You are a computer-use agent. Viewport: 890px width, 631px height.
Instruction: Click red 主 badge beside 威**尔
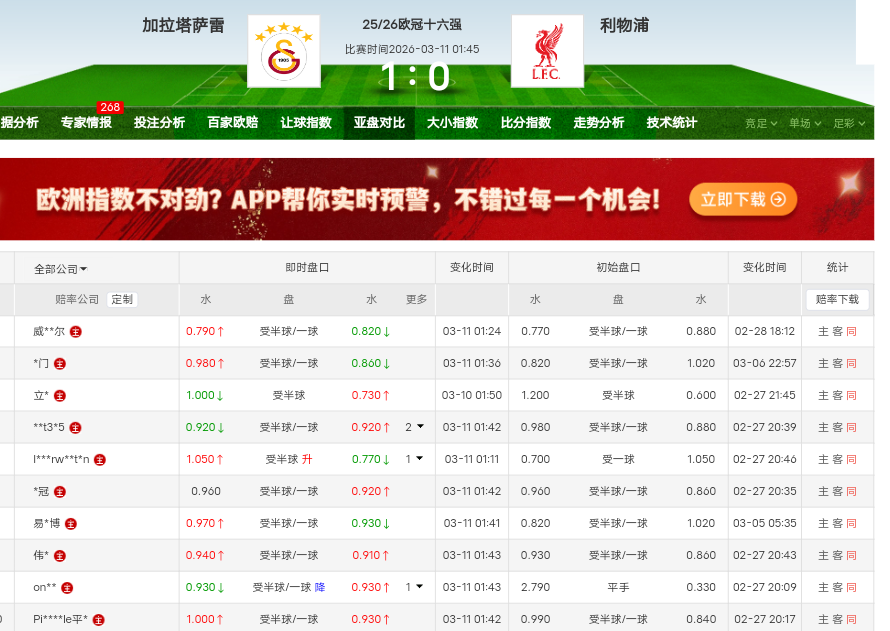click(75, 331)
